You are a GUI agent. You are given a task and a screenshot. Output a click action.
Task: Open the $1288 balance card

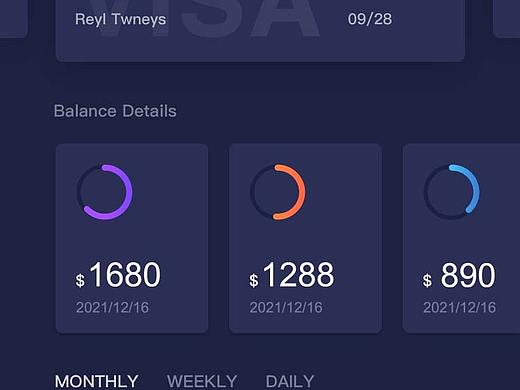pos(305,238)
